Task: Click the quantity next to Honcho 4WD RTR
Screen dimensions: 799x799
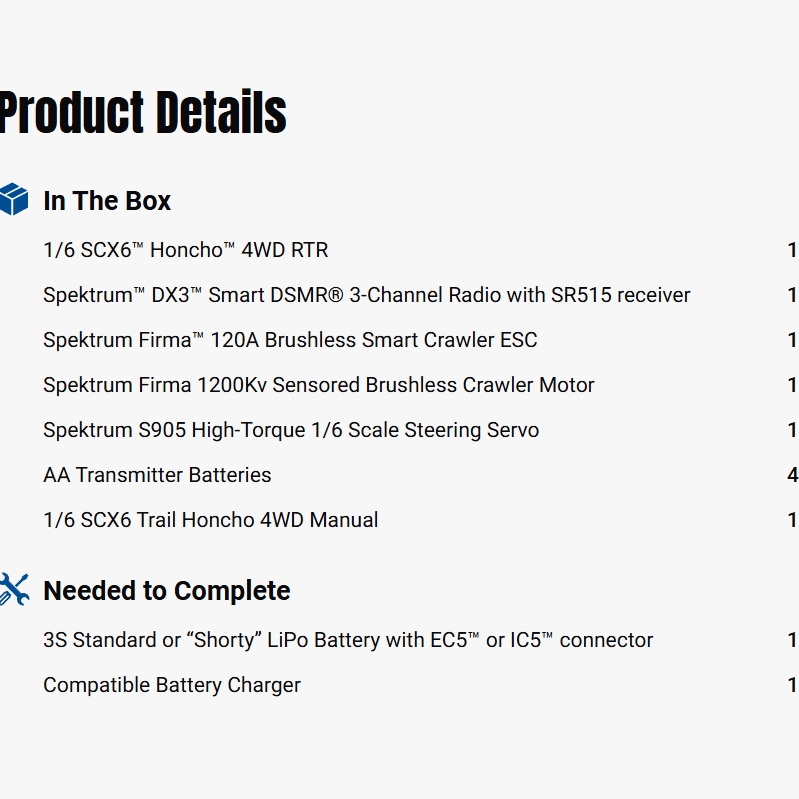Action: (792, 250)
